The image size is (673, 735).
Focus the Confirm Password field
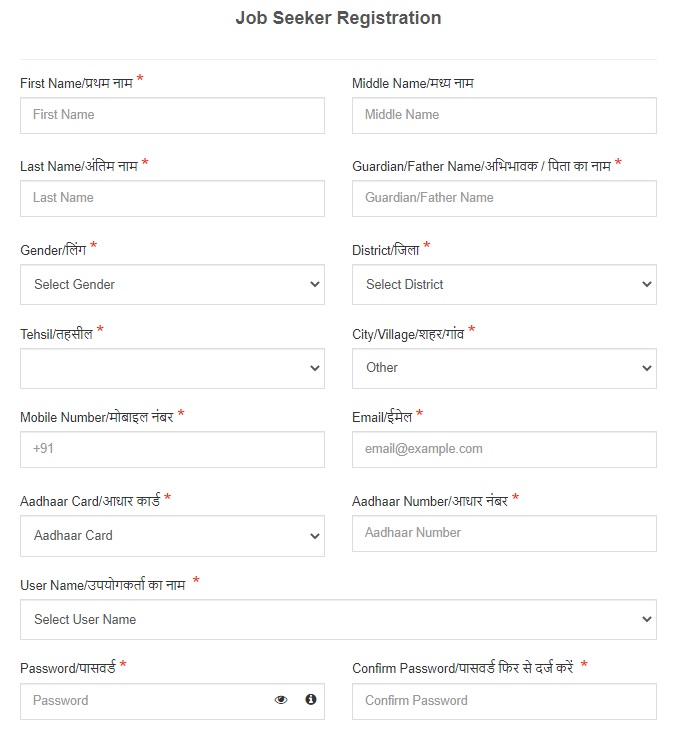click(x=504, y=701)
